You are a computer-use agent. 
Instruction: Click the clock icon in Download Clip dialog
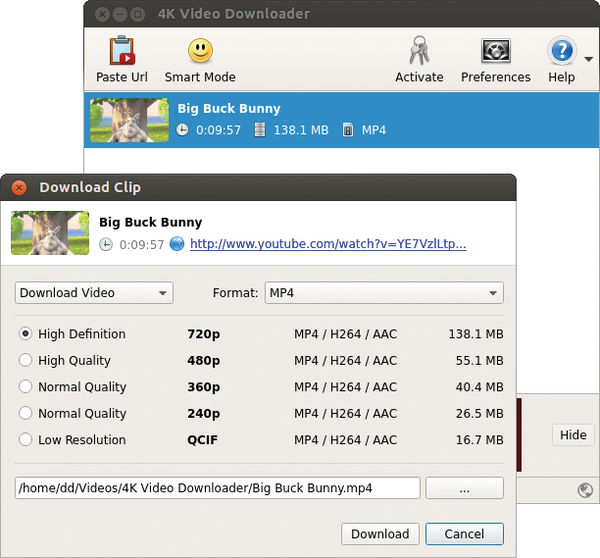[x=106, y=244]
